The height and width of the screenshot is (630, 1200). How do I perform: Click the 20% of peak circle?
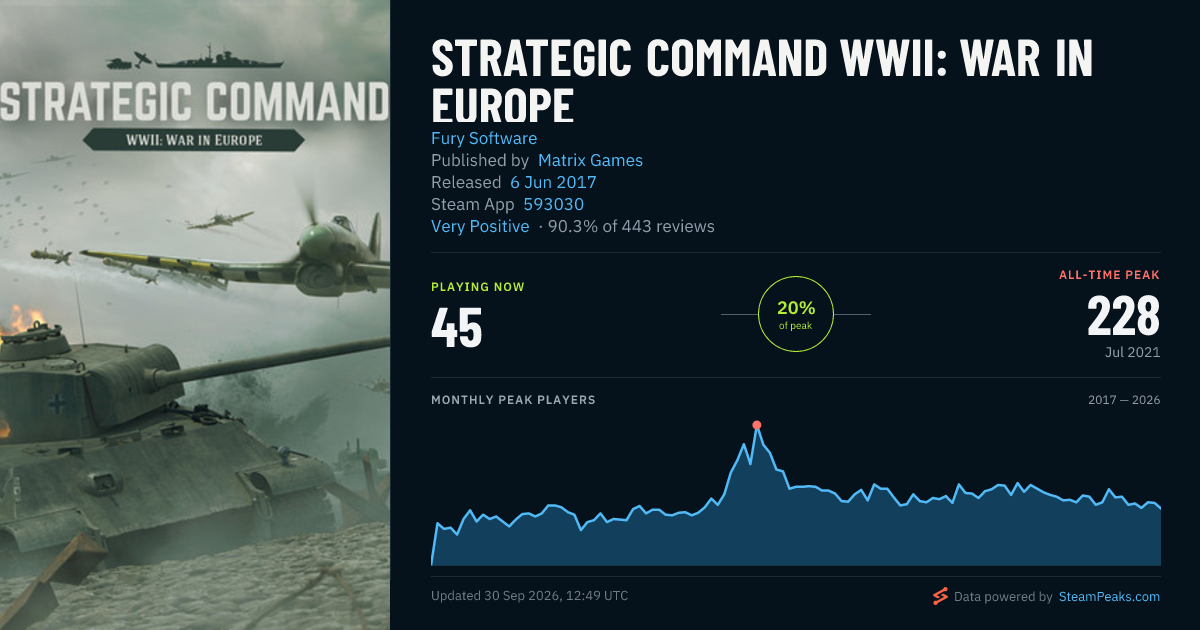pos(796,314)
